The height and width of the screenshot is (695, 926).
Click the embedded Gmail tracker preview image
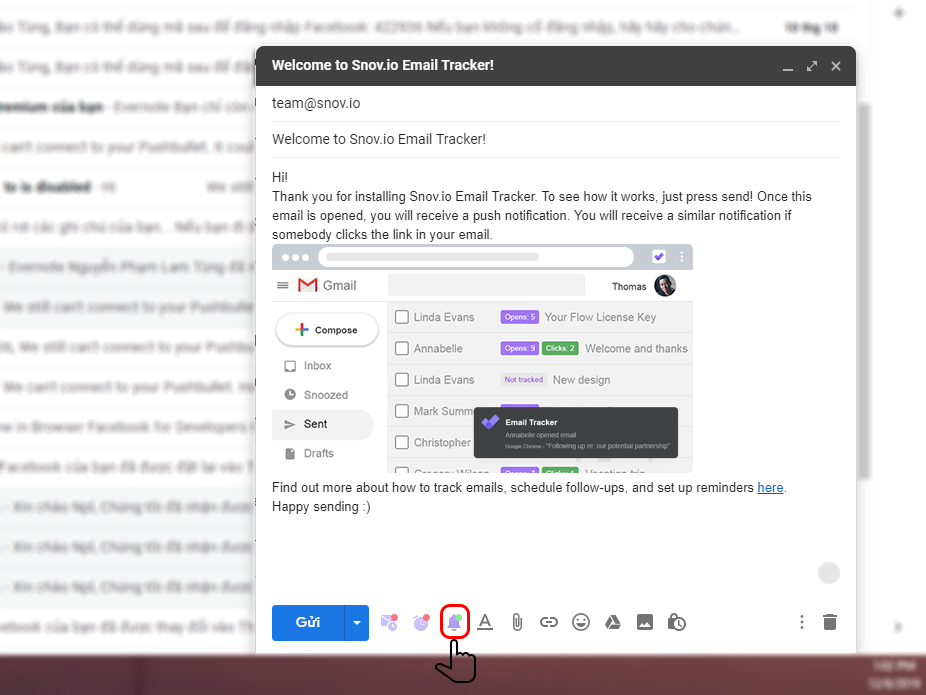pyautogui.click(x=482, y=358)
